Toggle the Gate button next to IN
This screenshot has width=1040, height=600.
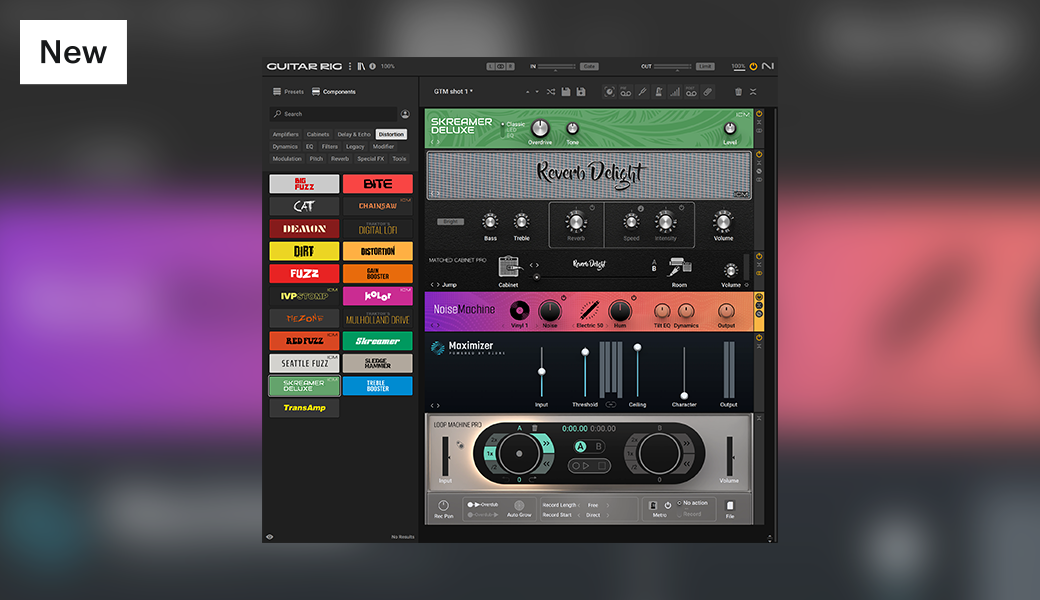click(x=589, y=66)
